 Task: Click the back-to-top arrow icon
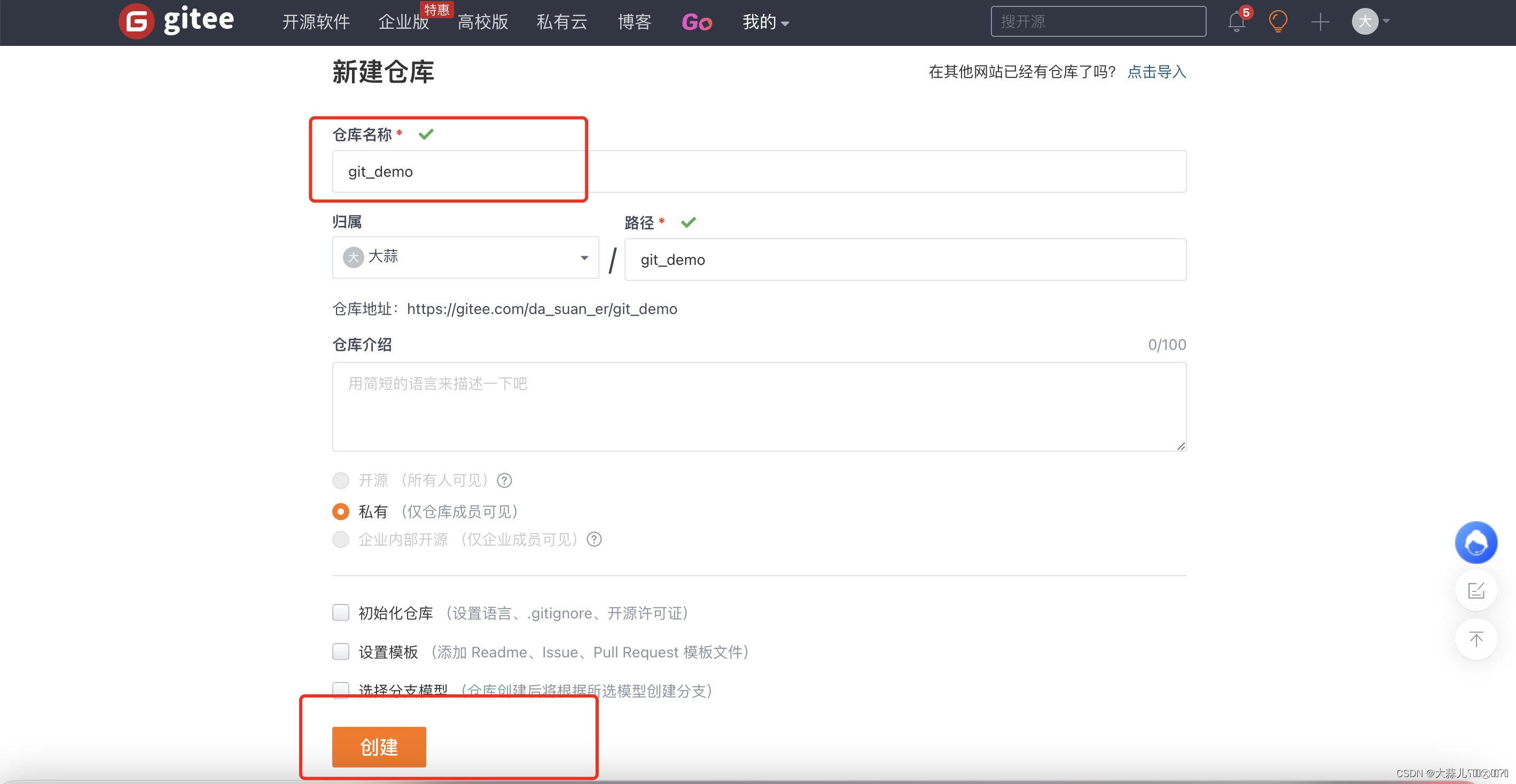[1476, 640]
